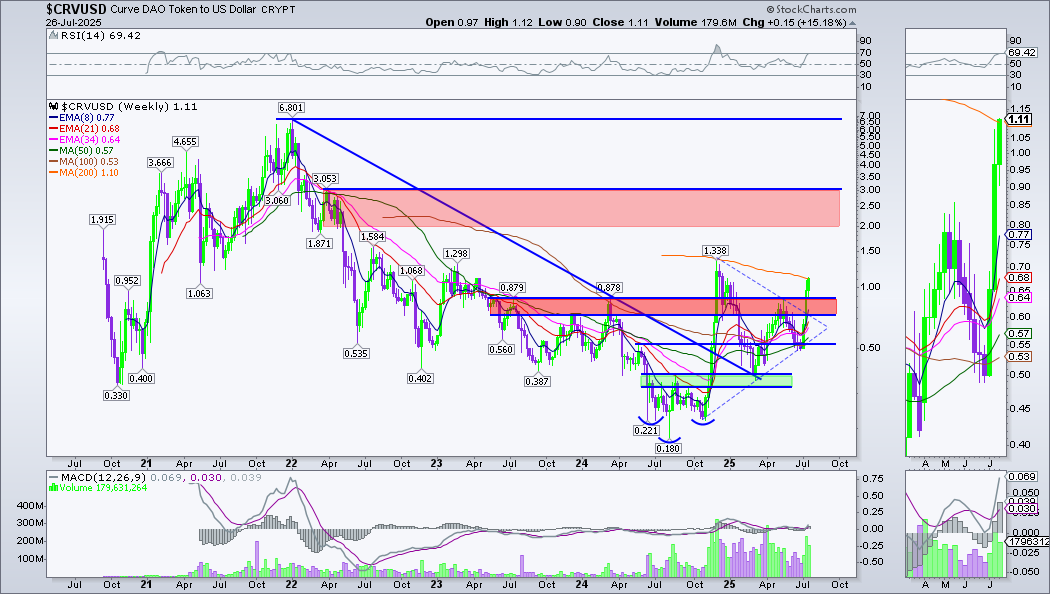This screenshot has height=594, width=1050.
Task: Click the 3.666 price label
Action: 160,163
